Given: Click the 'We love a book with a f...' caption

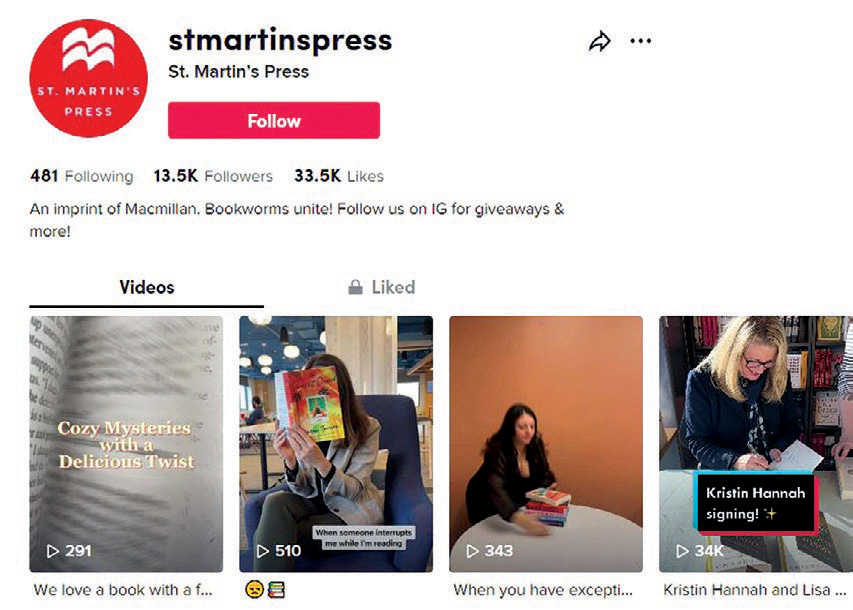Looking at the screenshot, I should [123, 590].
